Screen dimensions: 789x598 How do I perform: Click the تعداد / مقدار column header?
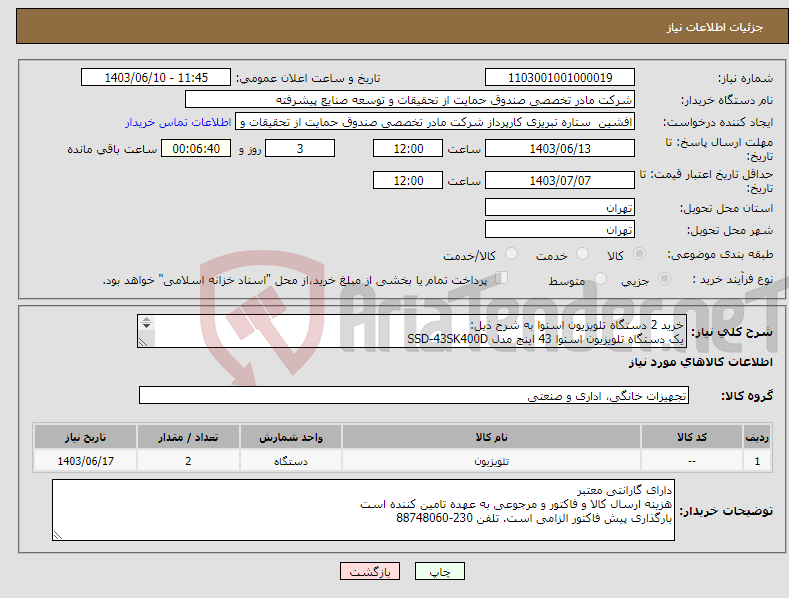point(188,437)
